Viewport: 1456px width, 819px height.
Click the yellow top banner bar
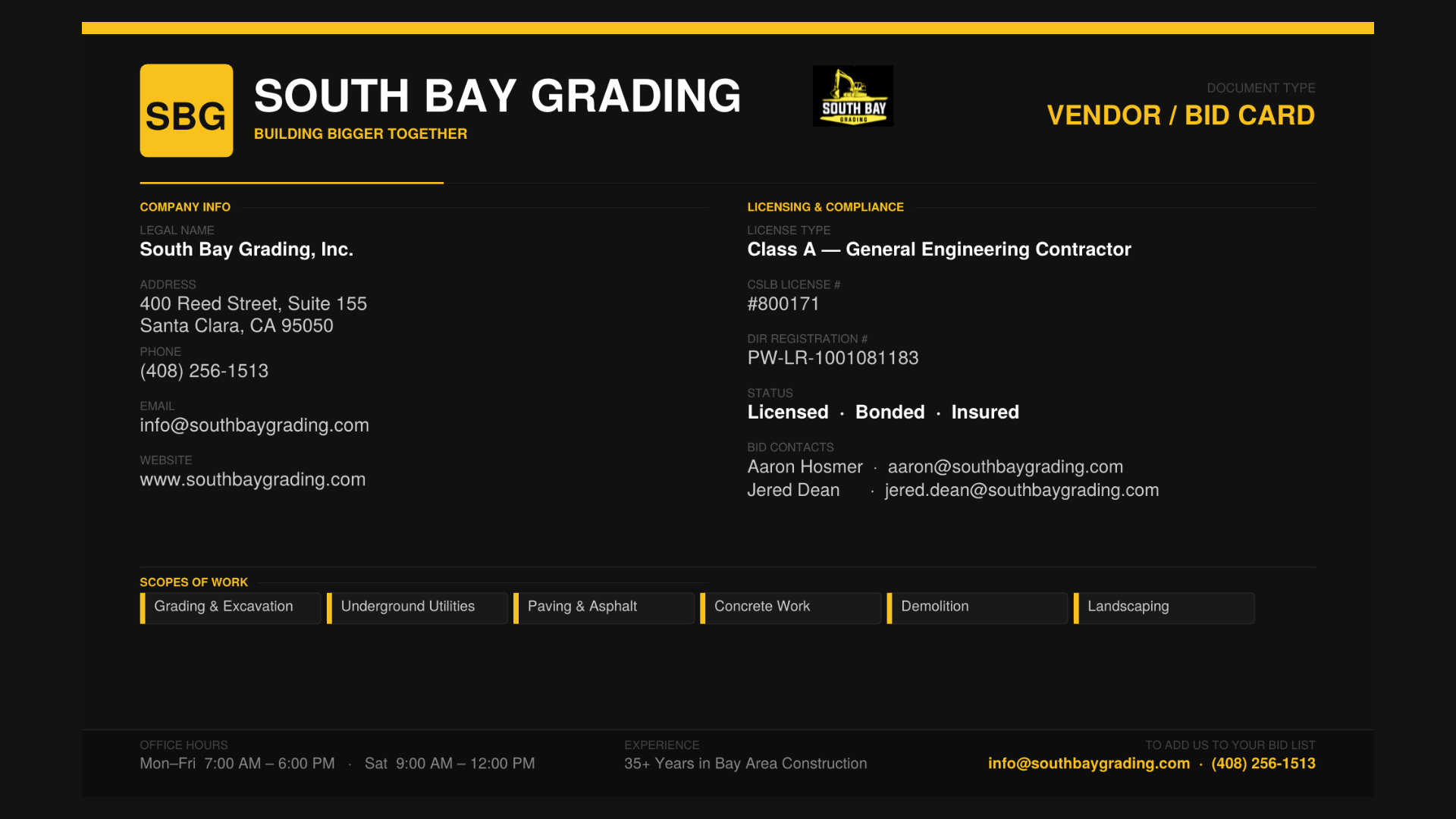[727, 28]
